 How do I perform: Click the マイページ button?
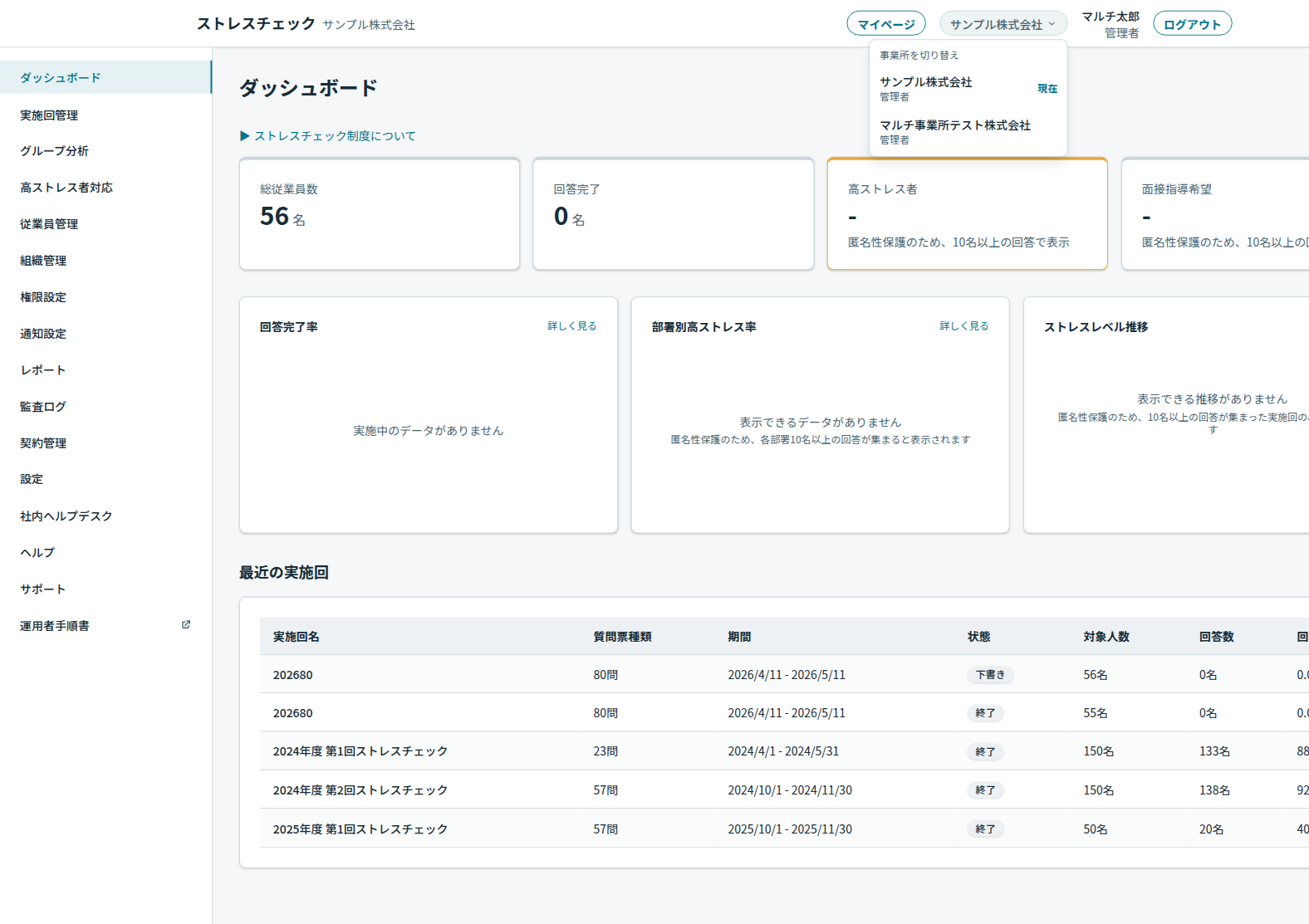pos(885,24)
